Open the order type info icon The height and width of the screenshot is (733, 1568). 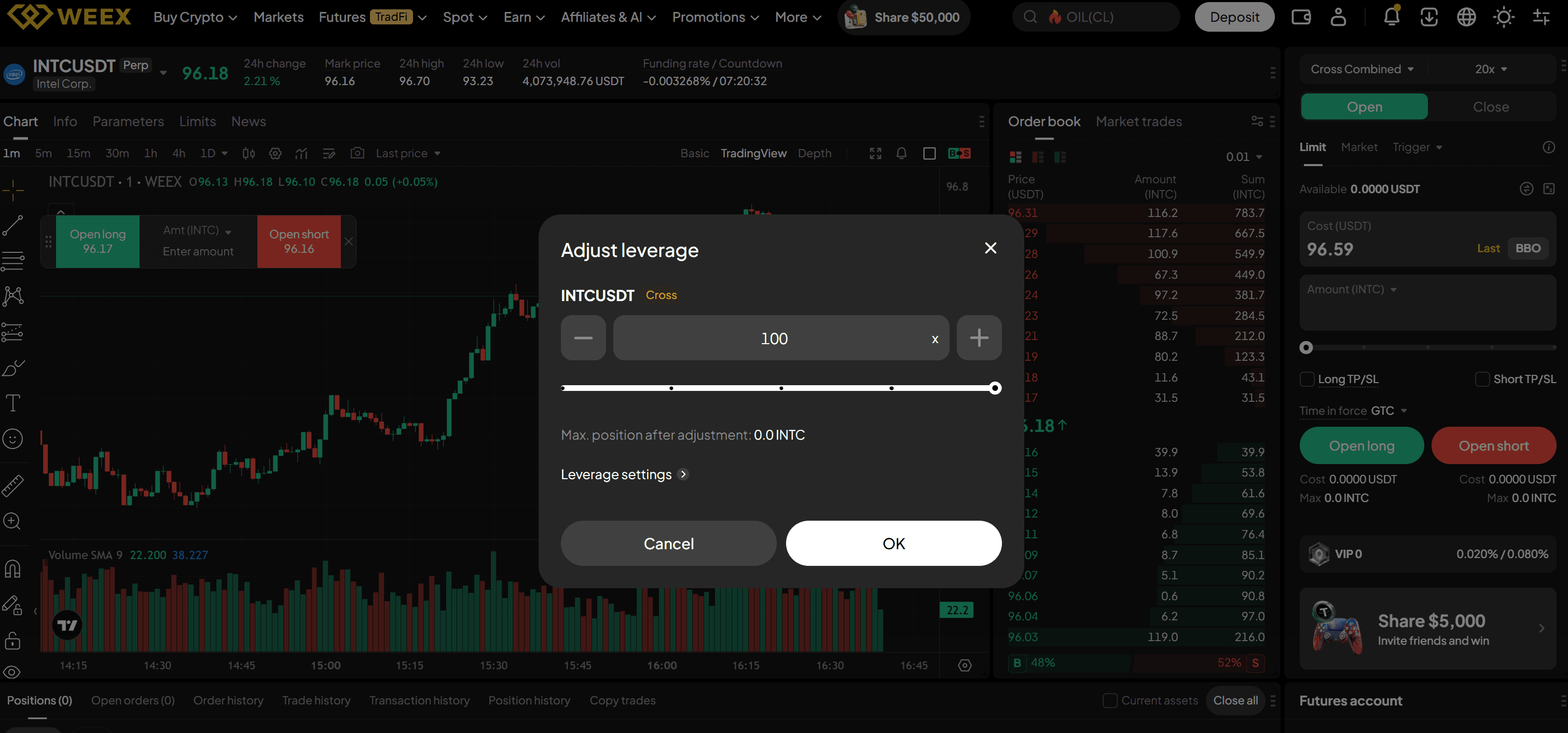[x=1548, y=147]
